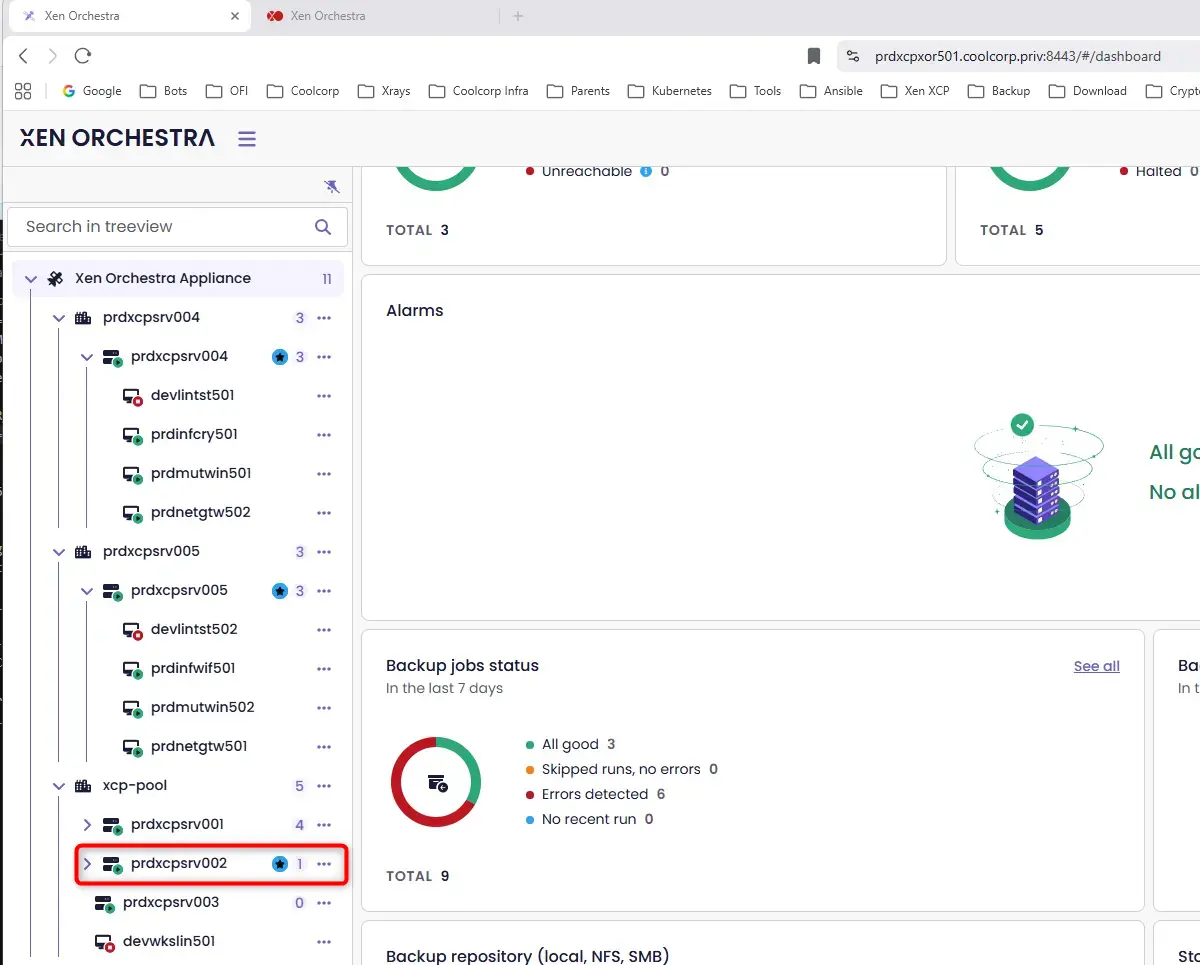Open more options for prdxcpsrv003

[324, 903]
